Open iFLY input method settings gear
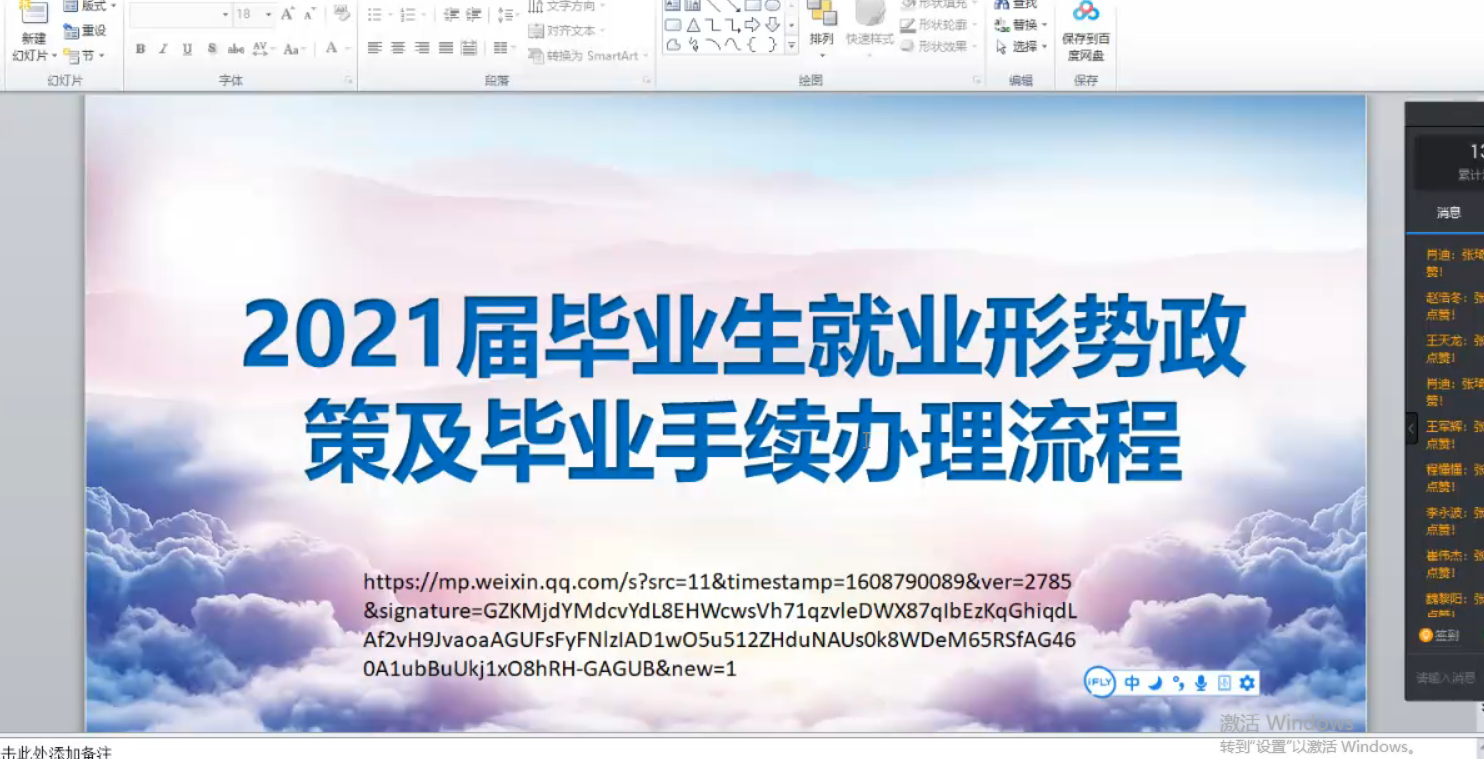 [1247, 683]
